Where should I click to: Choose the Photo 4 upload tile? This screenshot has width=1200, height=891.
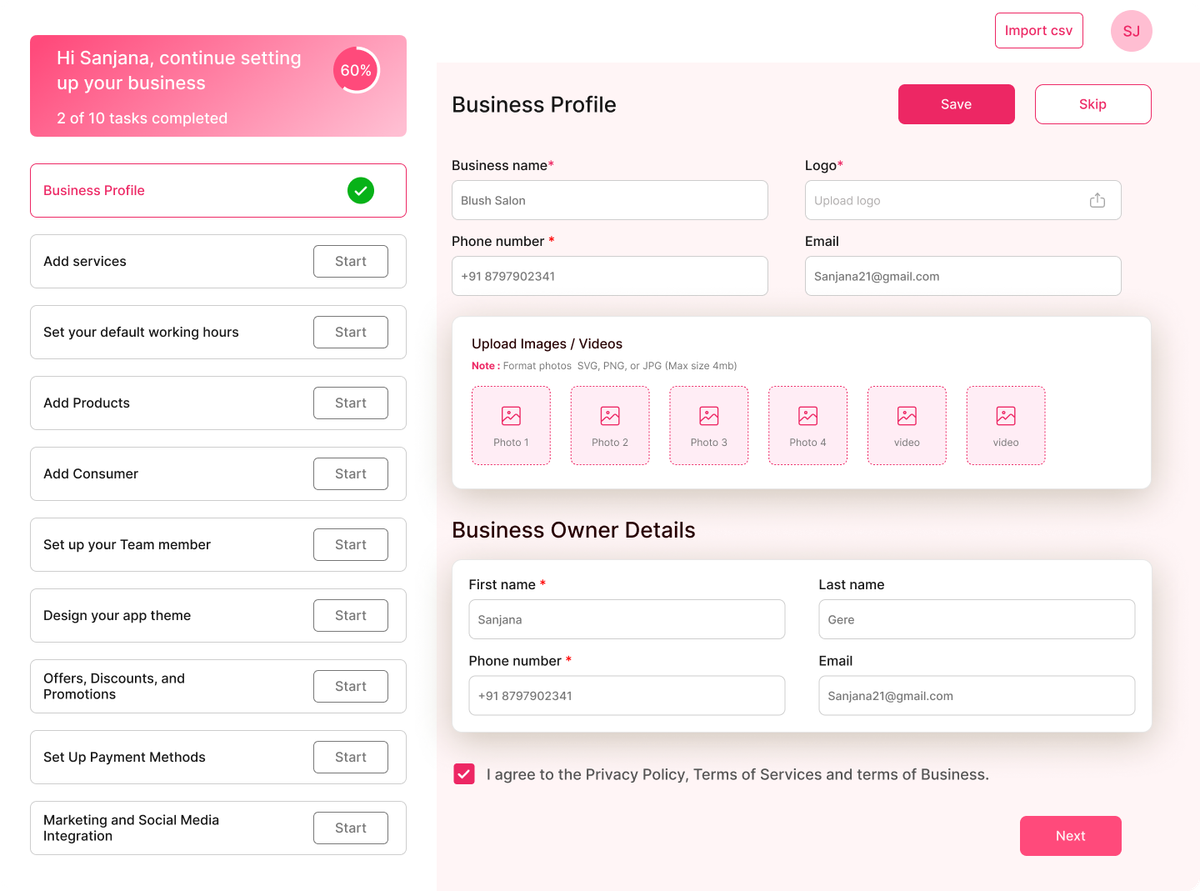808,426
